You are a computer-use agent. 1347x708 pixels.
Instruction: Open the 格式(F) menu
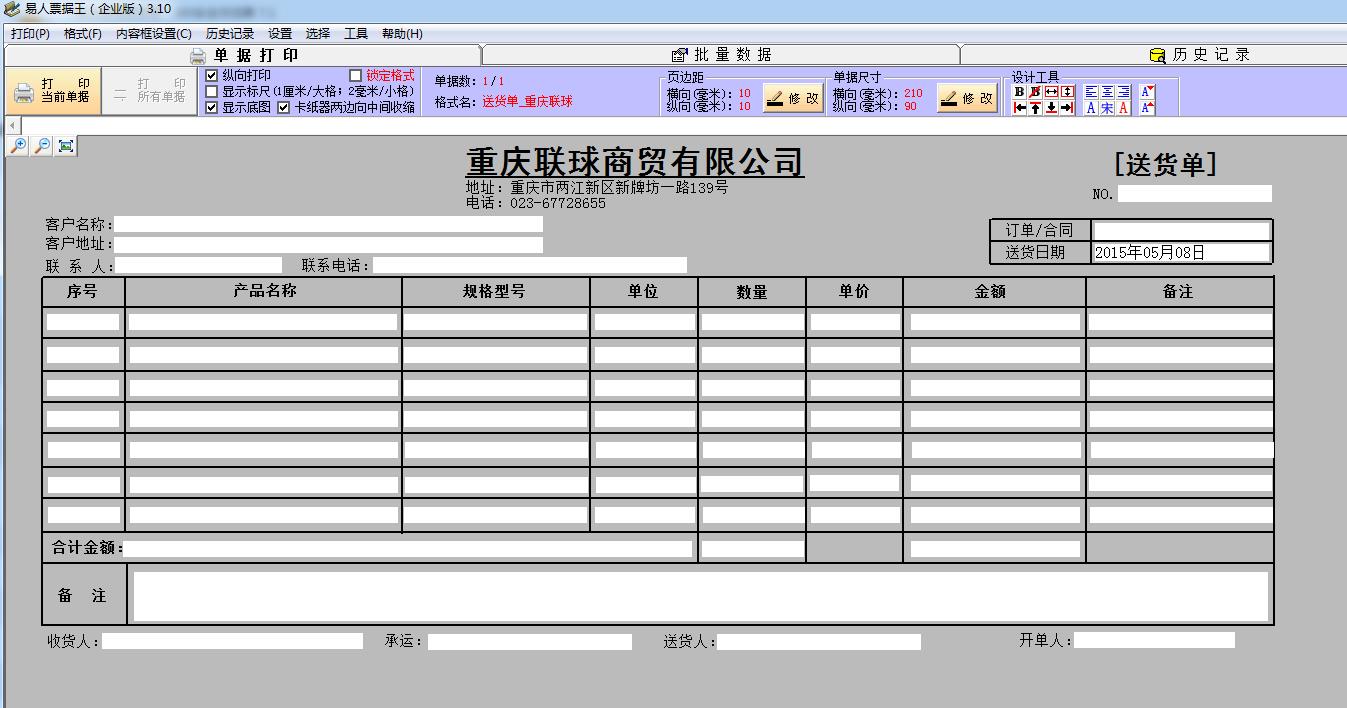click(x=83, y=33)
